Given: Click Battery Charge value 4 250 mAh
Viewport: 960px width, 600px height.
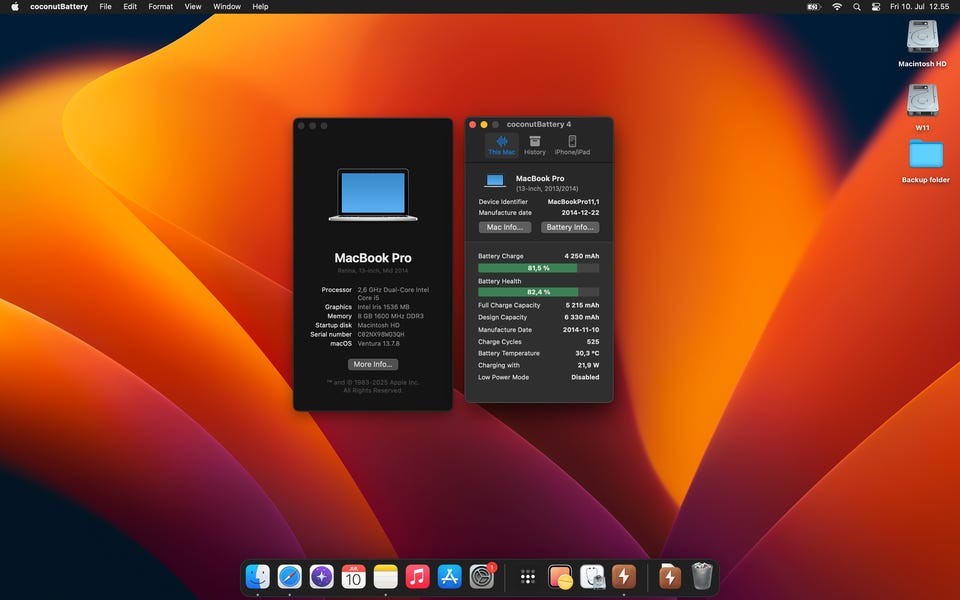Looking at the screenshot, I should [x=582, y=256].
